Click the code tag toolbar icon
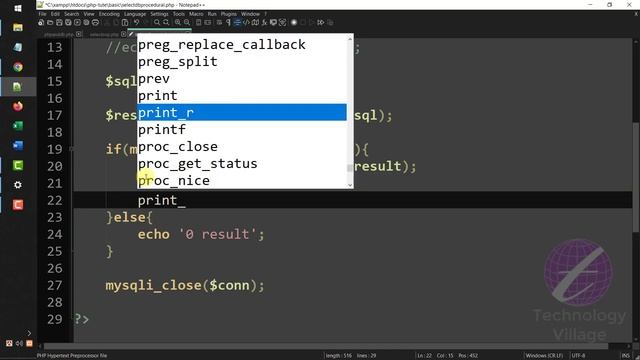 click(246, 22)
